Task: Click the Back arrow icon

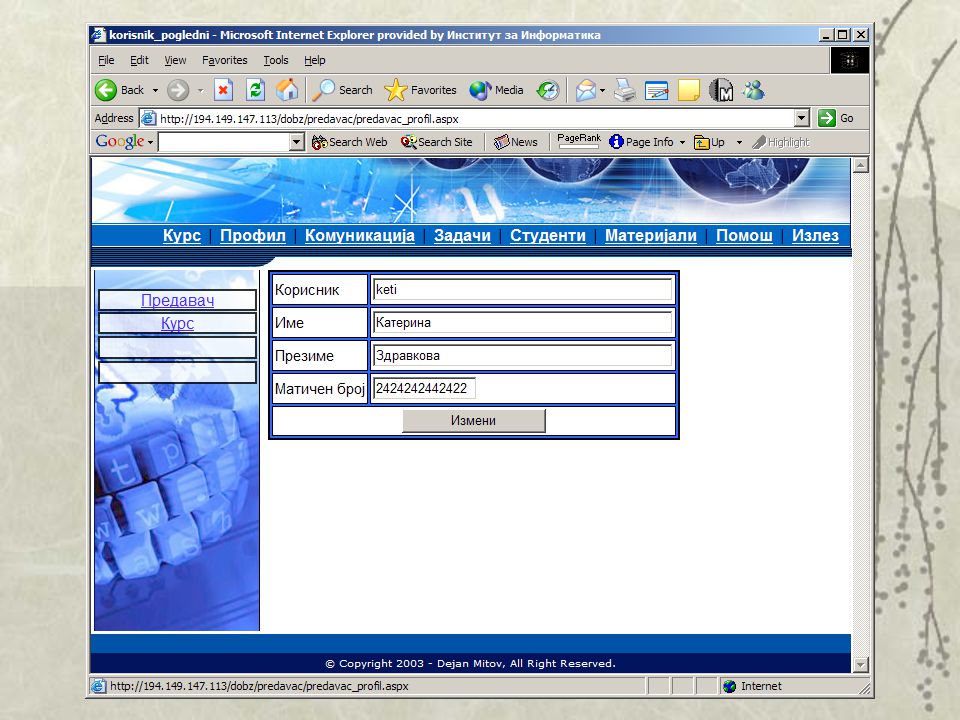Action: pyautogui.click(x=106, y=90)
